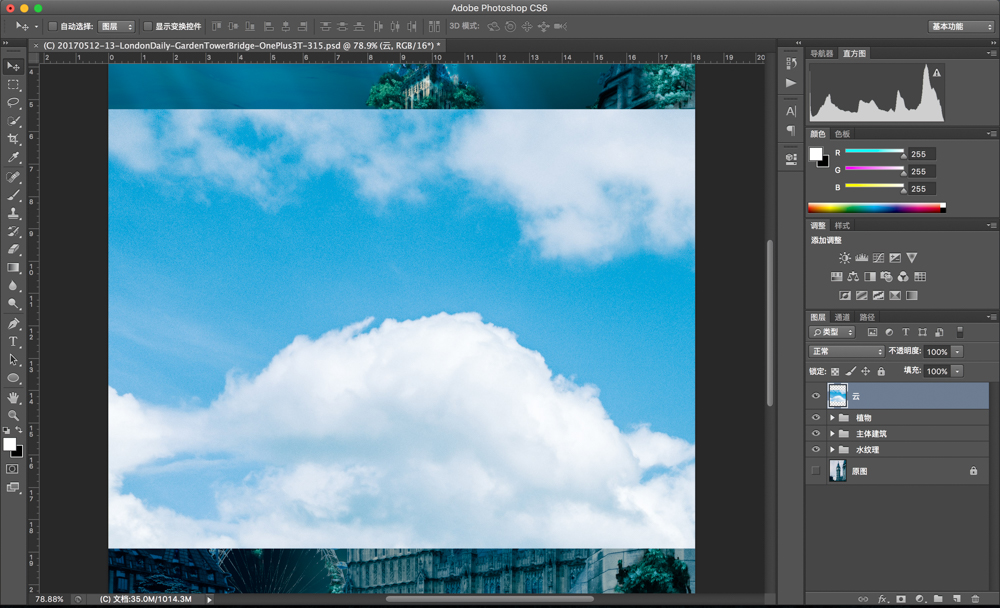Toggle lock all for the layer
Screen dimensions: 1000x608
click(x=881, y=371)
